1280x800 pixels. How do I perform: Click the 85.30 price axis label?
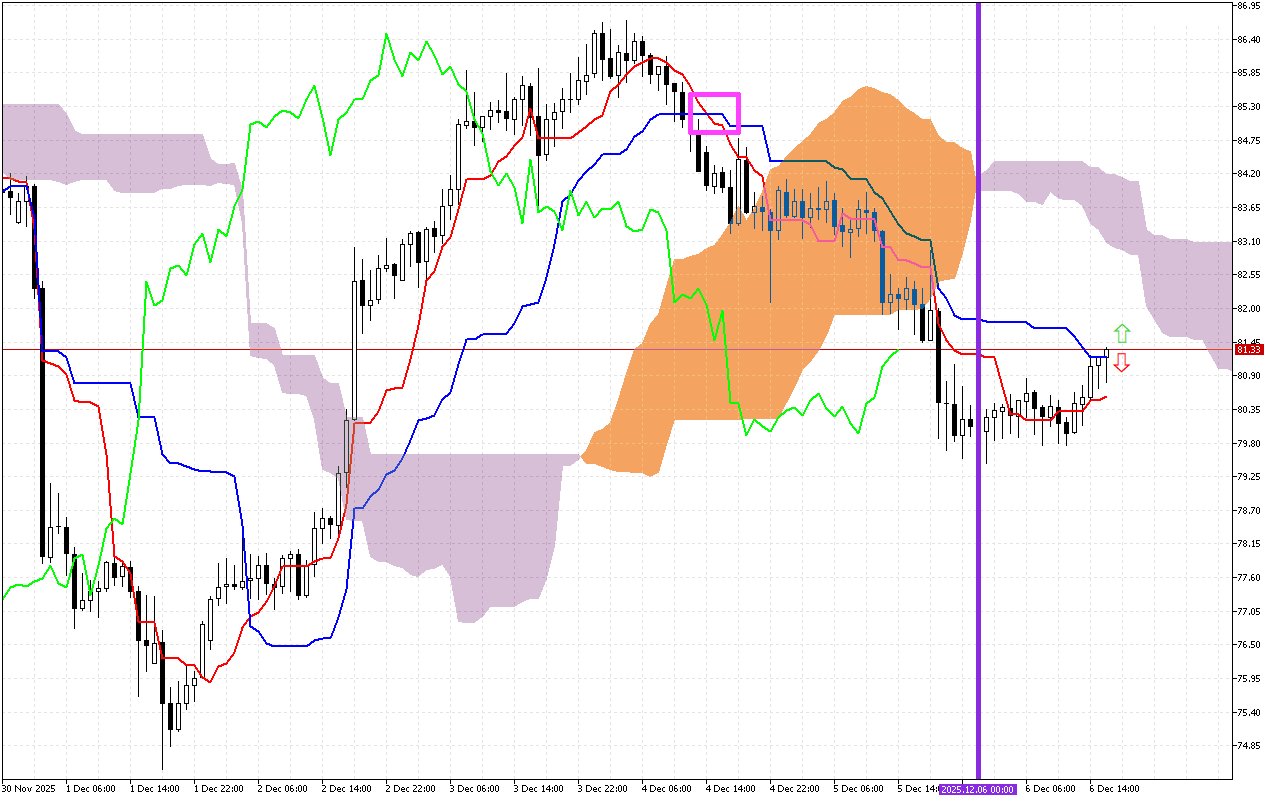point(1248,106)
